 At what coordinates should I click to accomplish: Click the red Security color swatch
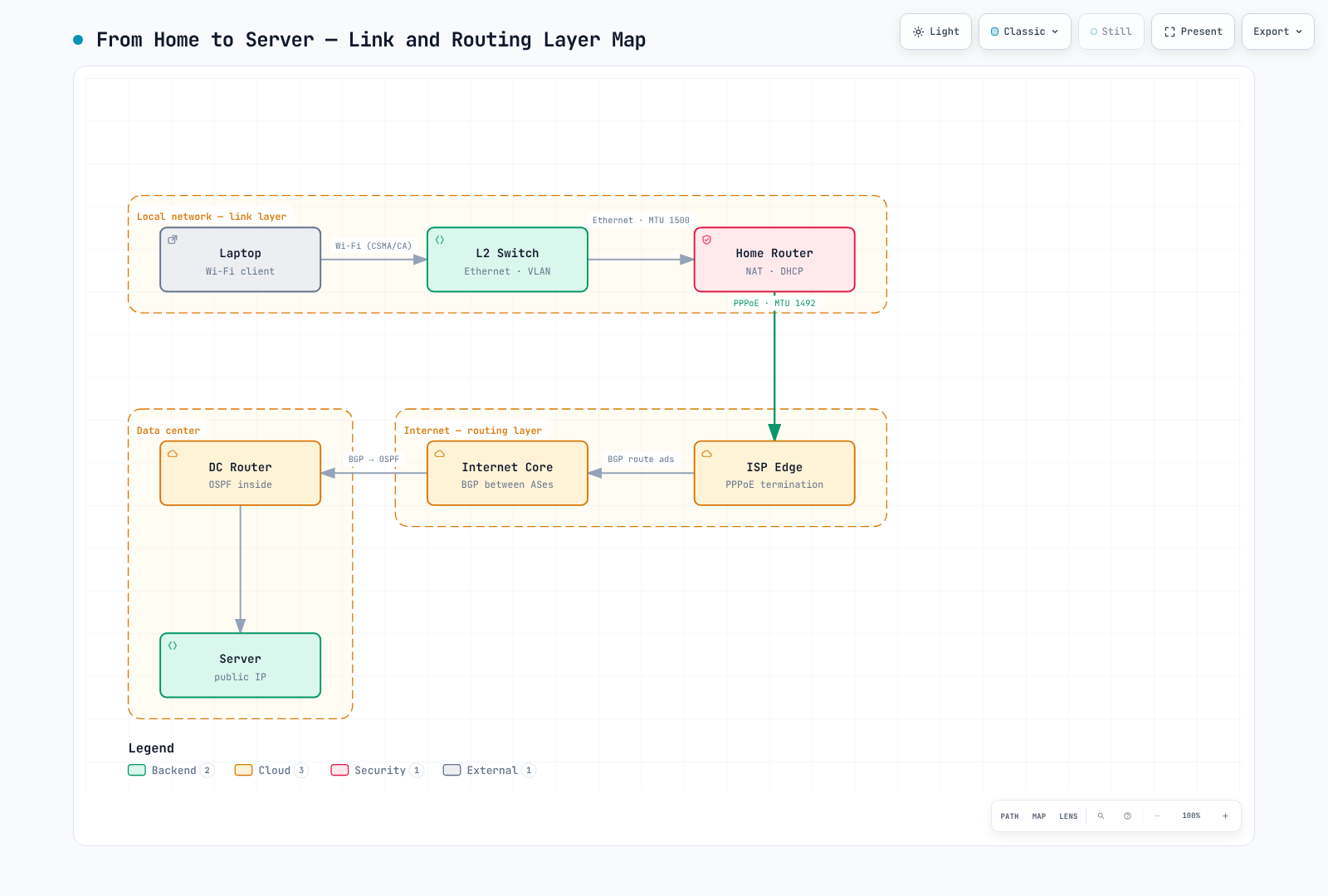[x=339, y=771]
